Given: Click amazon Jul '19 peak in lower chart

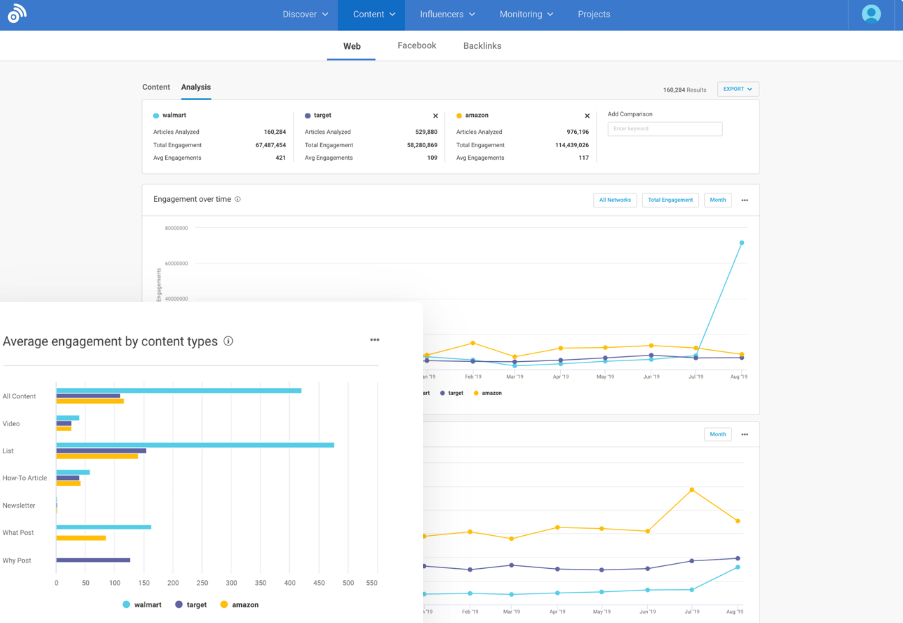Looking at the screenshot, I should click(x=692, y=490).
